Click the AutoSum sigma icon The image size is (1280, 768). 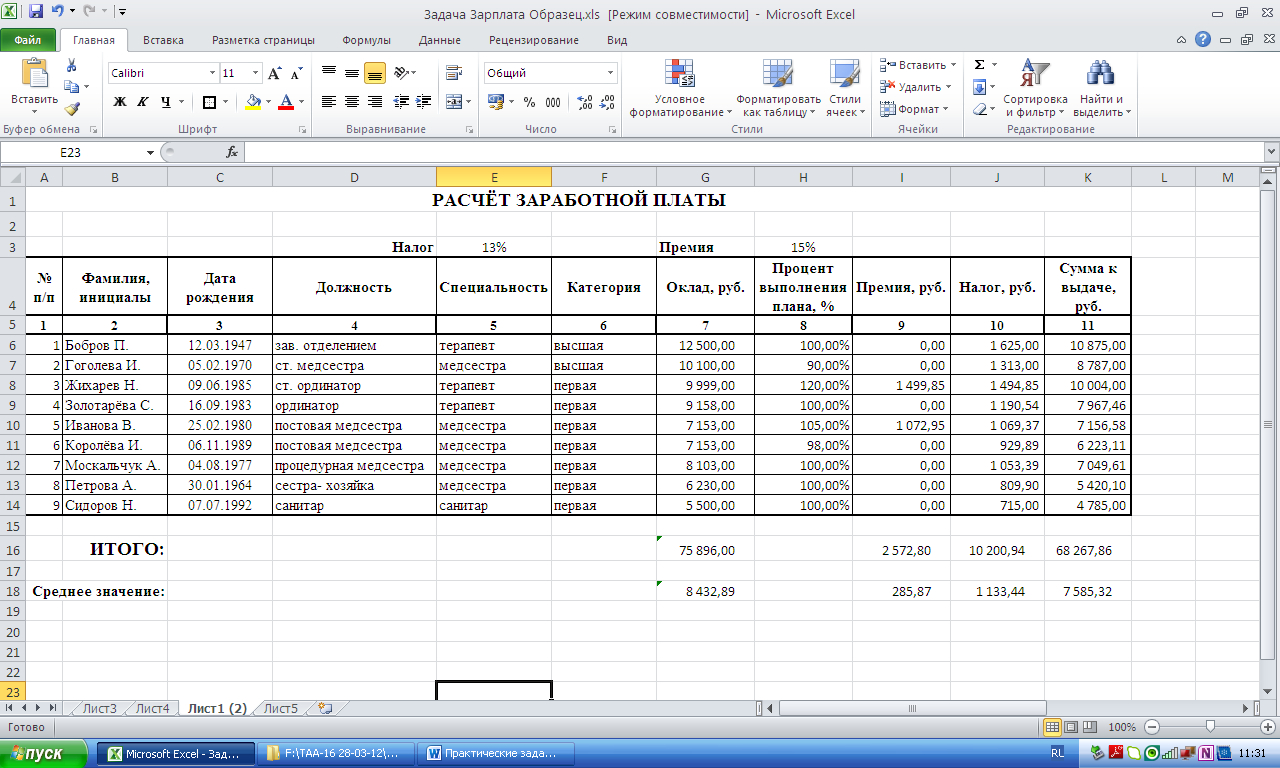tap(979, 64)
